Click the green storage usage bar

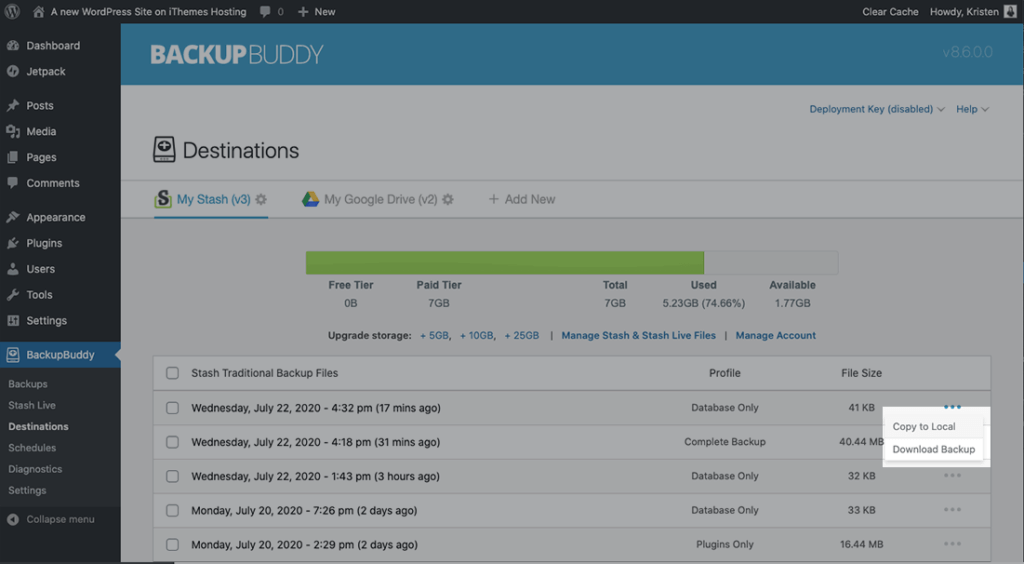coord(505,263)
